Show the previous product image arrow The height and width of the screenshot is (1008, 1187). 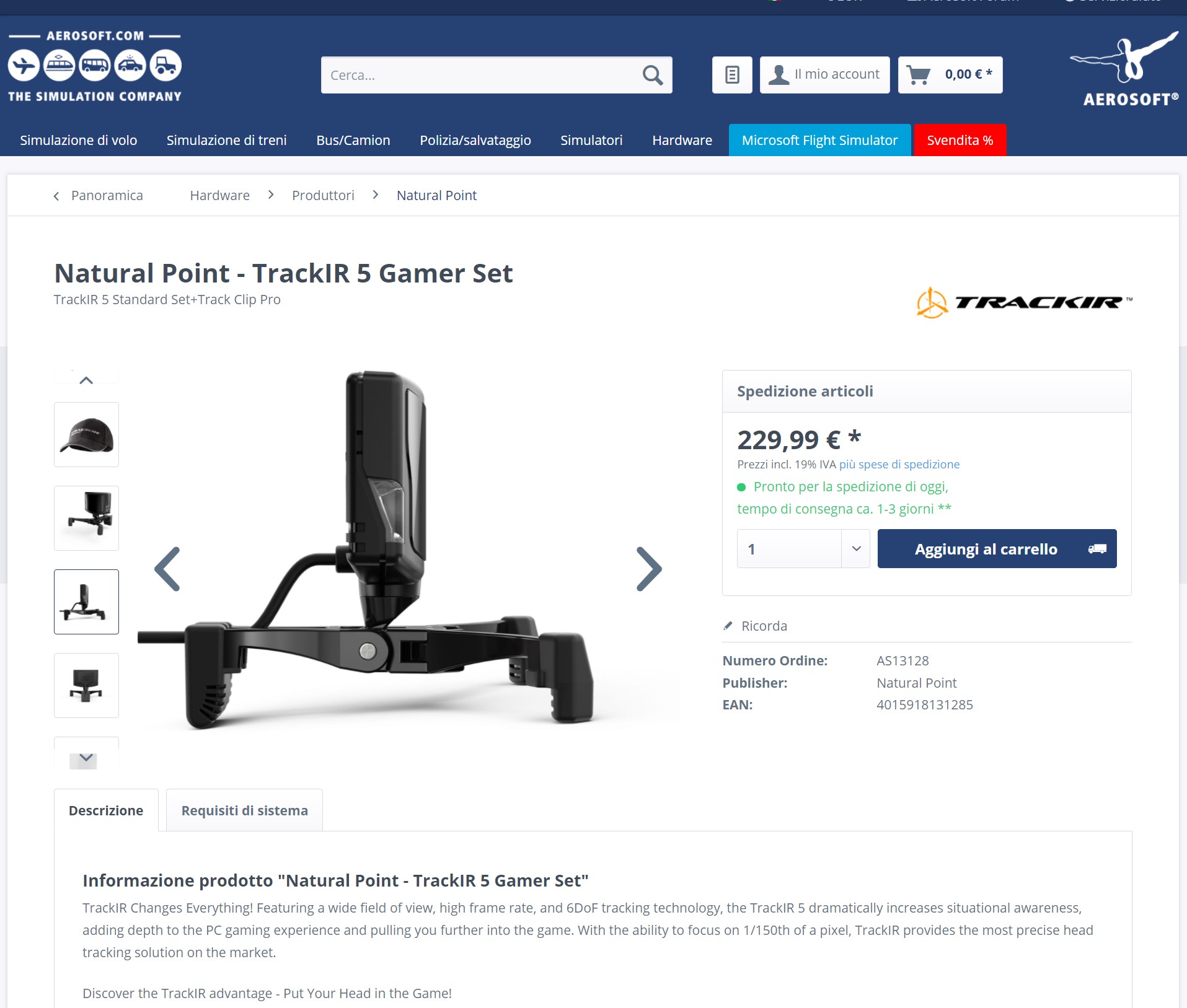[167, 569]
